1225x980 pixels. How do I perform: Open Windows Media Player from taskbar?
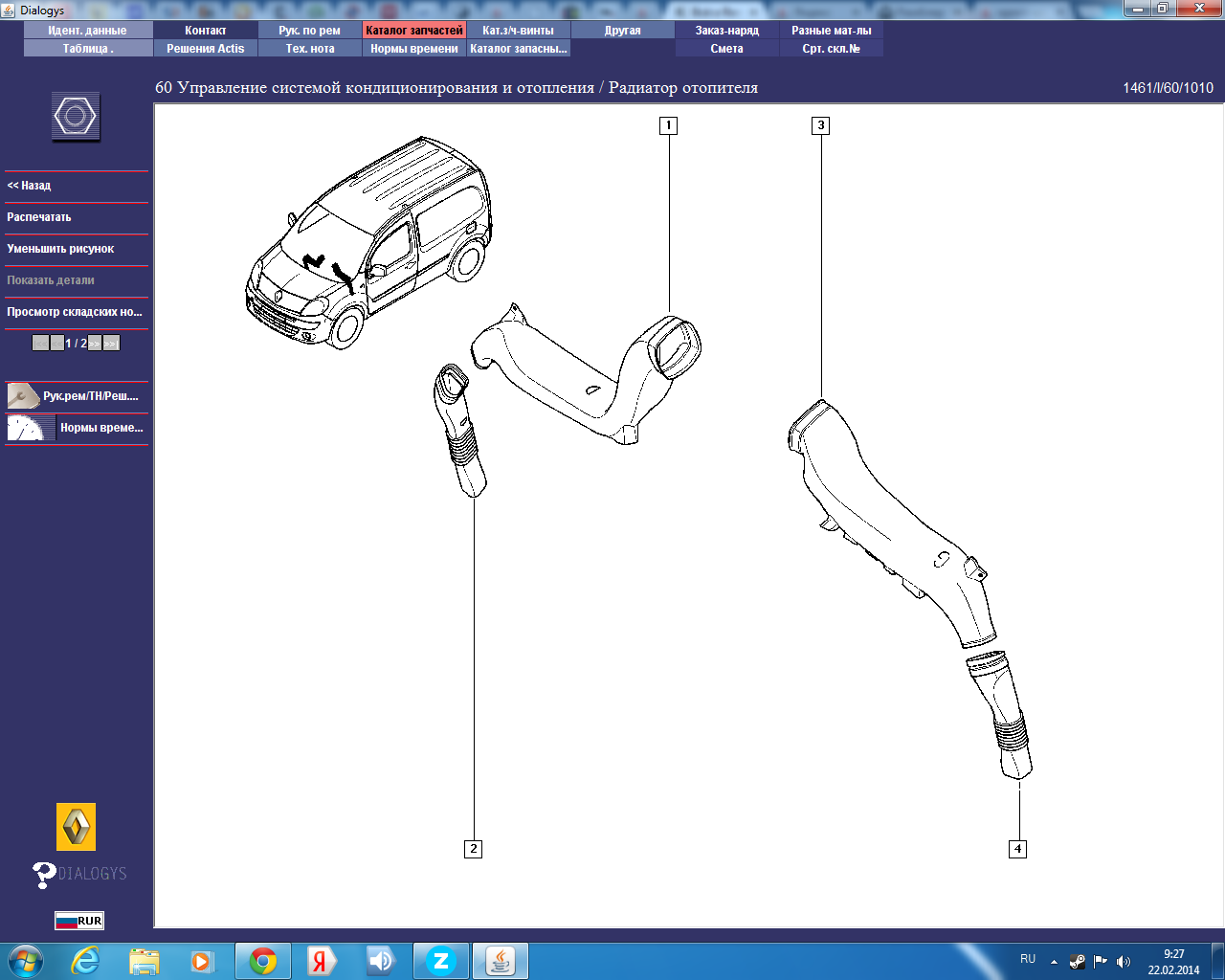202,961
